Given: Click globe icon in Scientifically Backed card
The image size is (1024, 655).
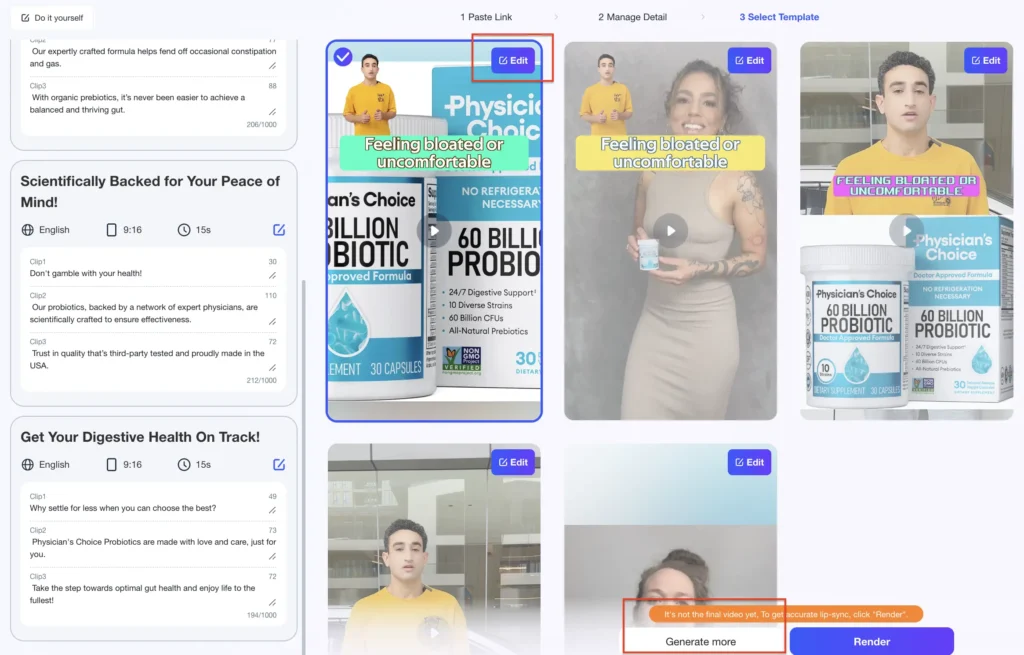Looking at the screenshot, I should tap(27, 230).
